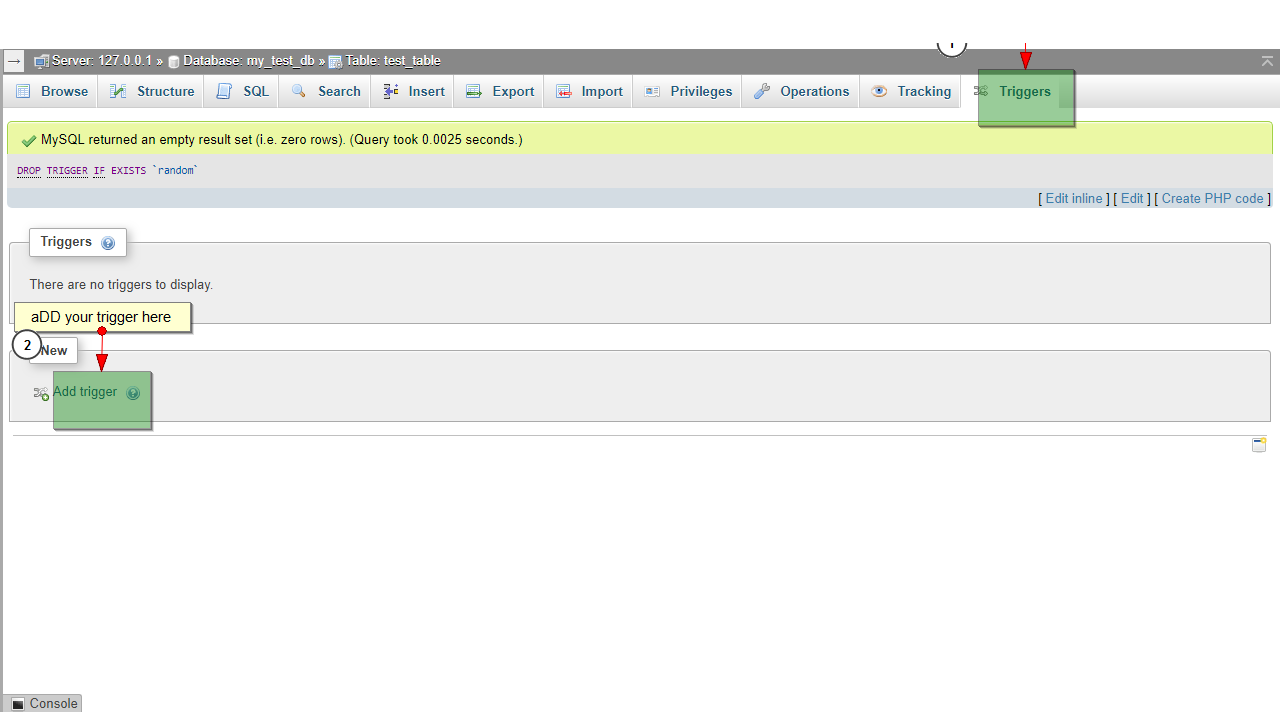Image resolution: width=1280 pixels, height=712 pixels.
Task: Click the TRIGGER keyword in the query
Action: click(x=67, y=171)
